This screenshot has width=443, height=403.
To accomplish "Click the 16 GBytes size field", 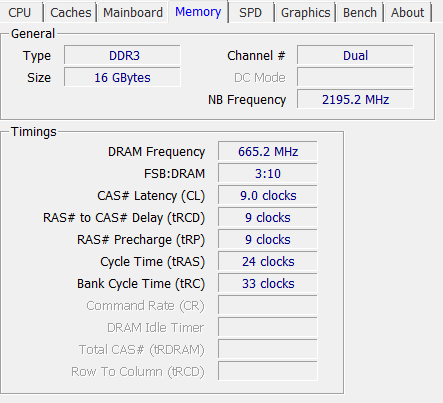I will (x=122, y=77).
